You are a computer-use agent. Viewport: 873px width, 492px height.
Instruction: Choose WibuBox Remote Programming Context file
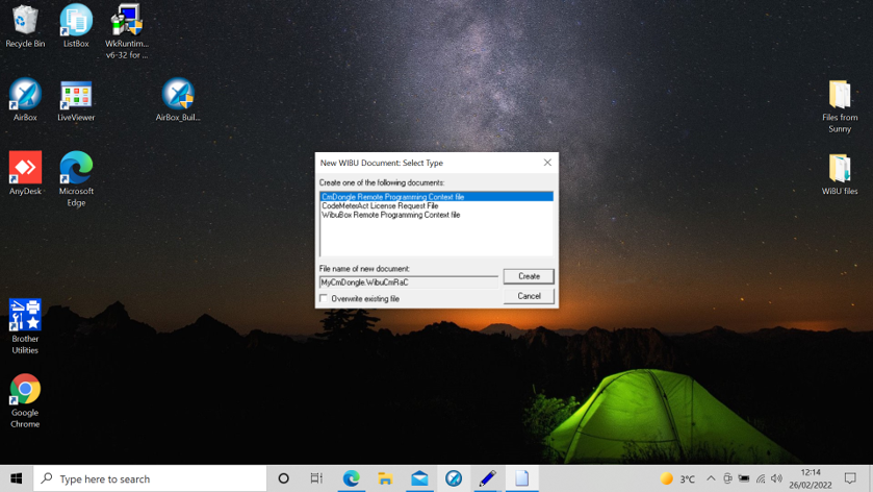(391, 215)
